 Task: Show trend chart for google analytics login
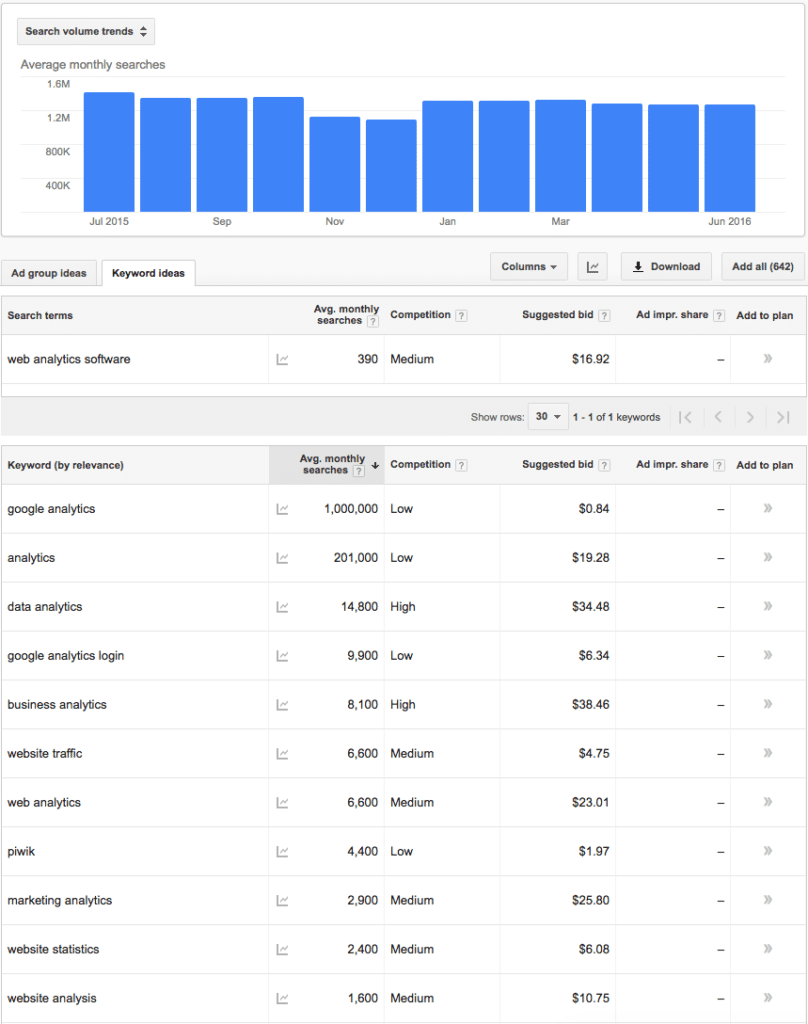pyautogui.click(x=282, y=656)
